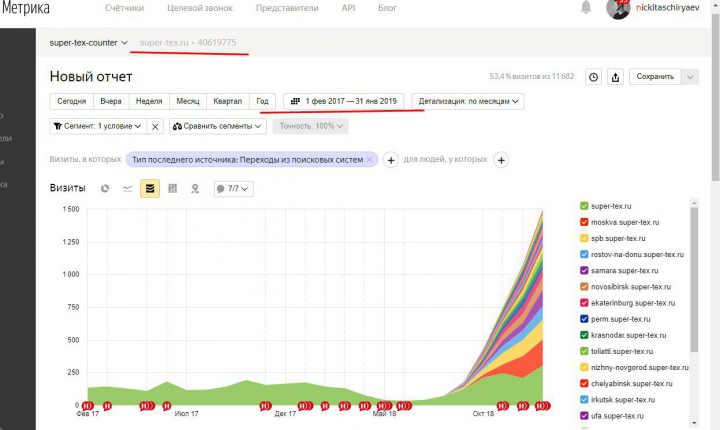Open the super-tex-counter dropdown
The width and height of the screenshot is (720, 430).
[x=88, y=43]
